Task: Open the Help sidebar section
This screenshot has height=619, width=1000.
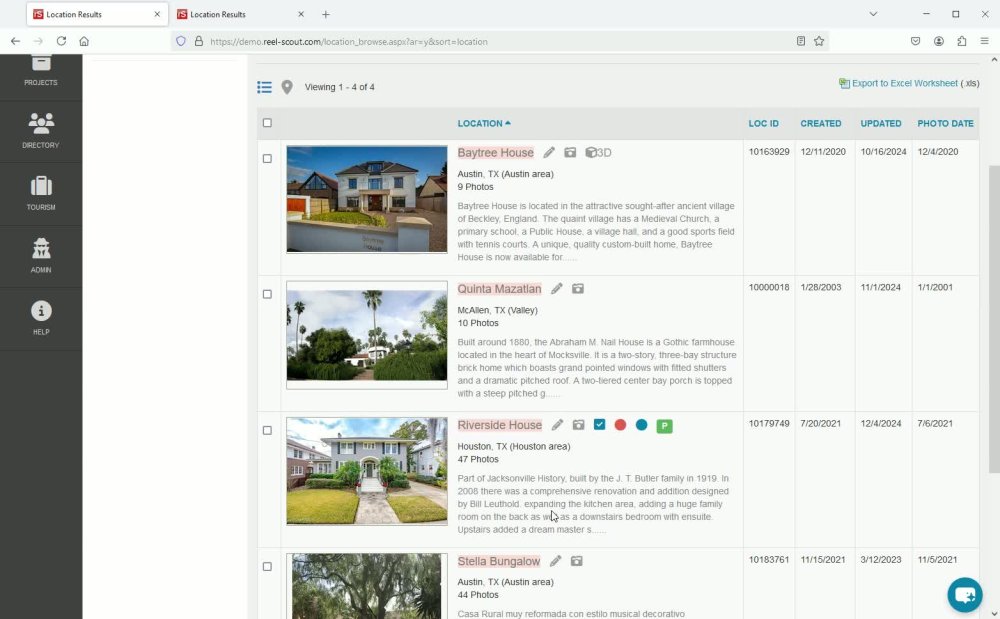Action: pos(41,317)
